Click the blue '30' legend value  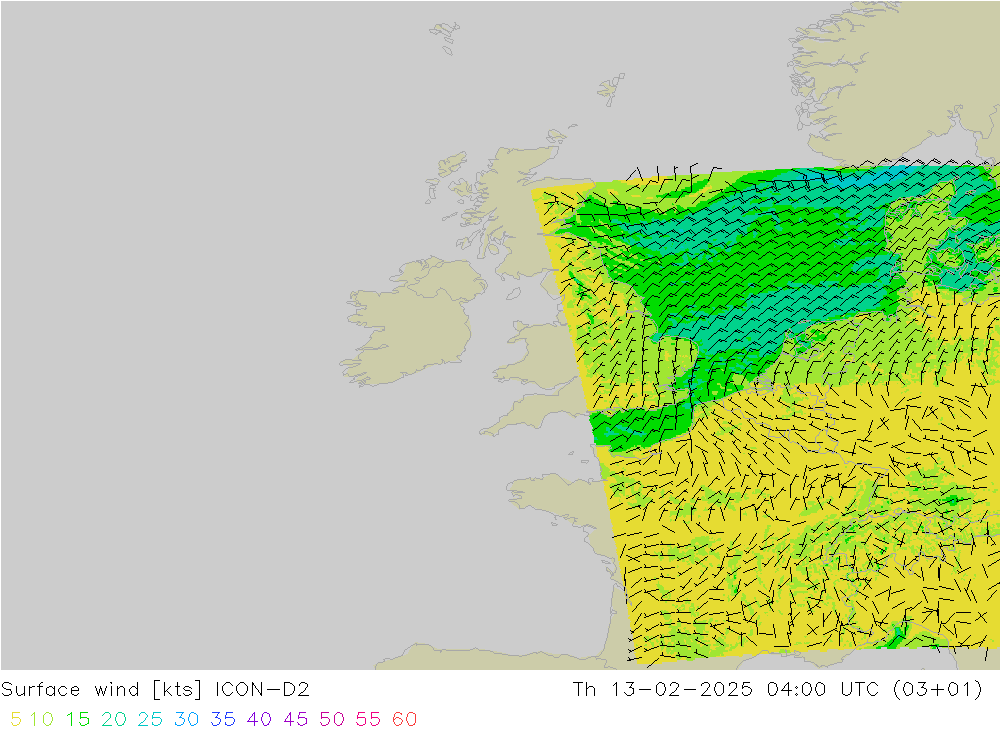187,719
